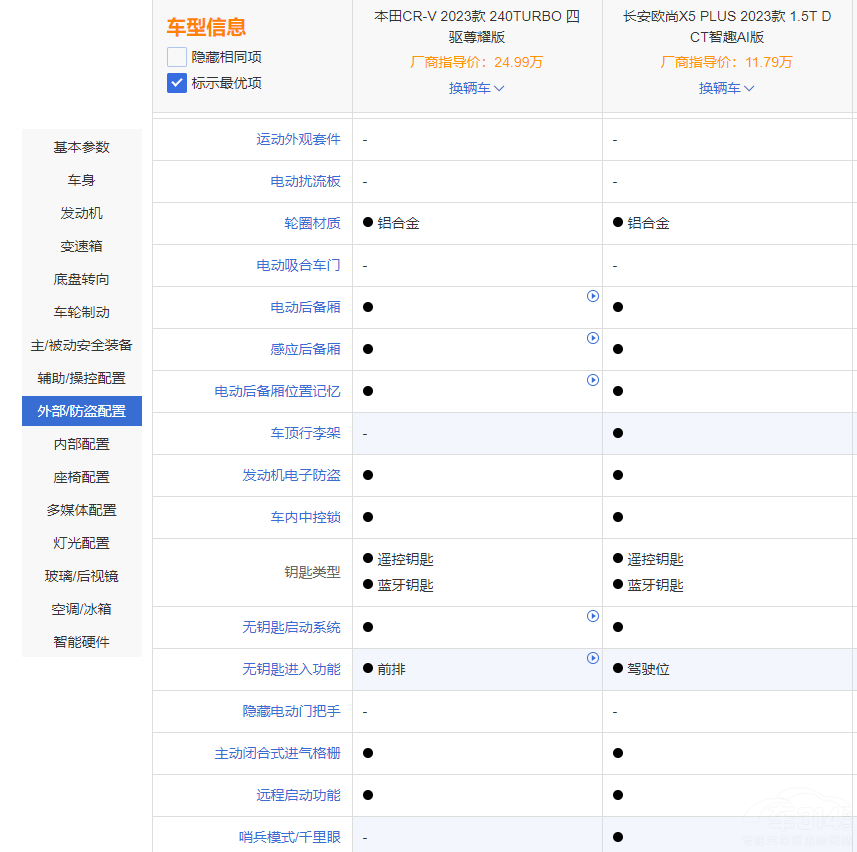Select 外部/防盗配置 sidebar tab
857x852 pixels.
click(82, 411)
